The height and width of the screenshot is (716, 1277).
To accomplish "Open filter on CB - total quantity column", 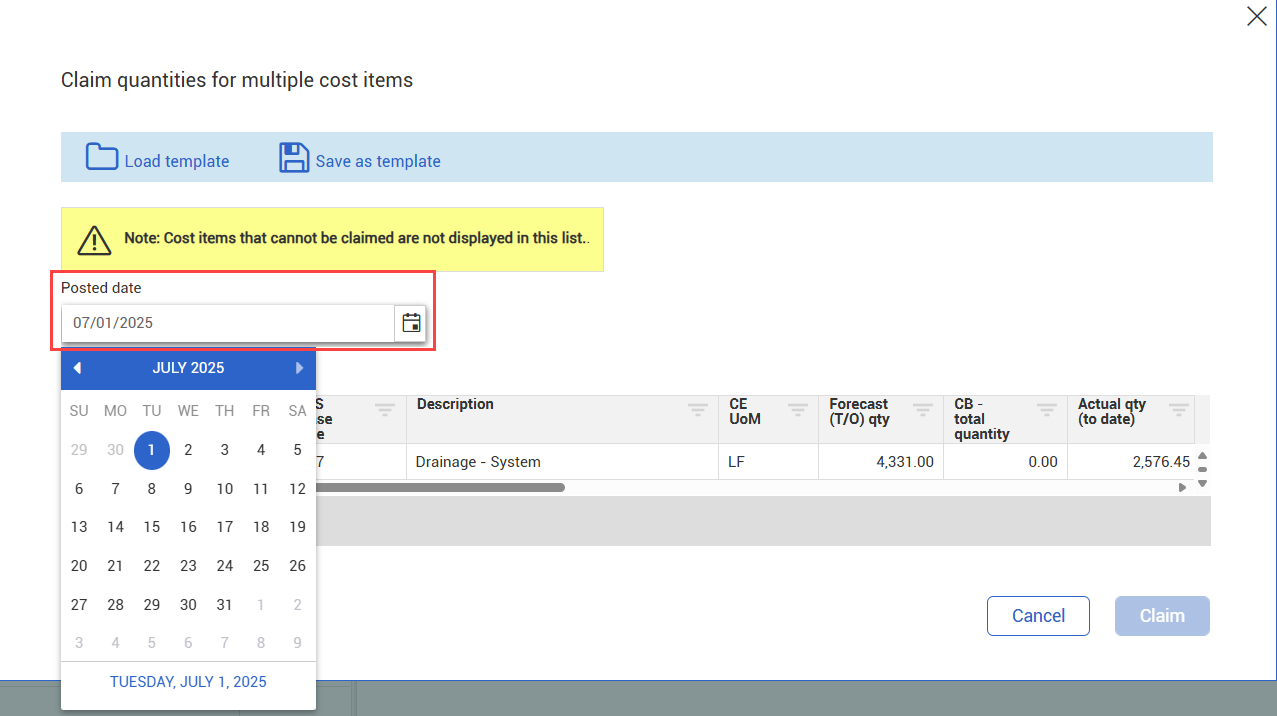I will click(x=1046, y=409).
